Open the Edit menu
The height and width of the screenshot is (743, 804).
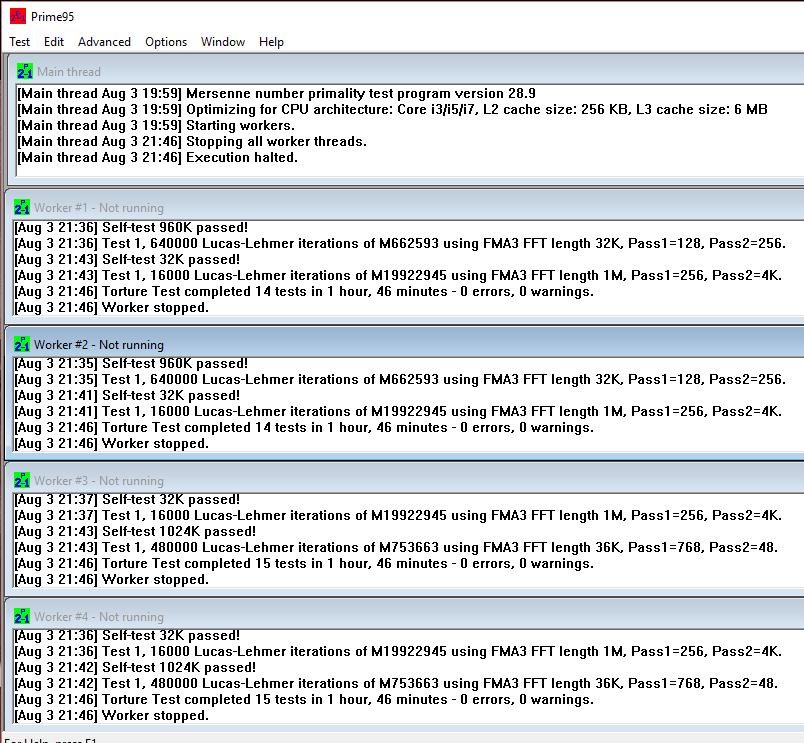pyautogui.click(x=54, y=42)
